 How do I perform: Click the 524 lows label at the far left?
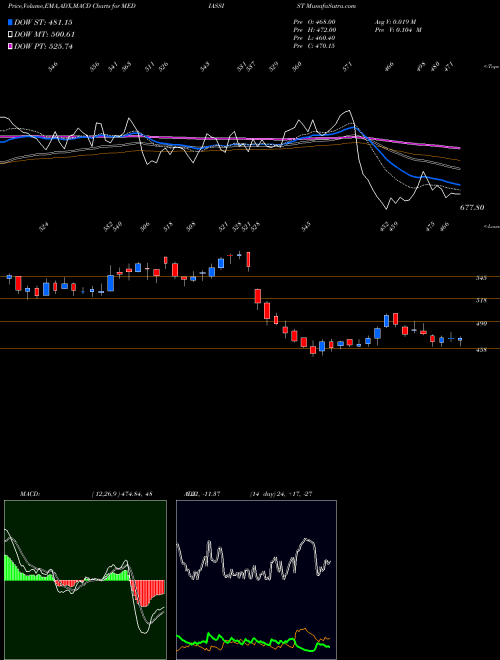point(44,227)
